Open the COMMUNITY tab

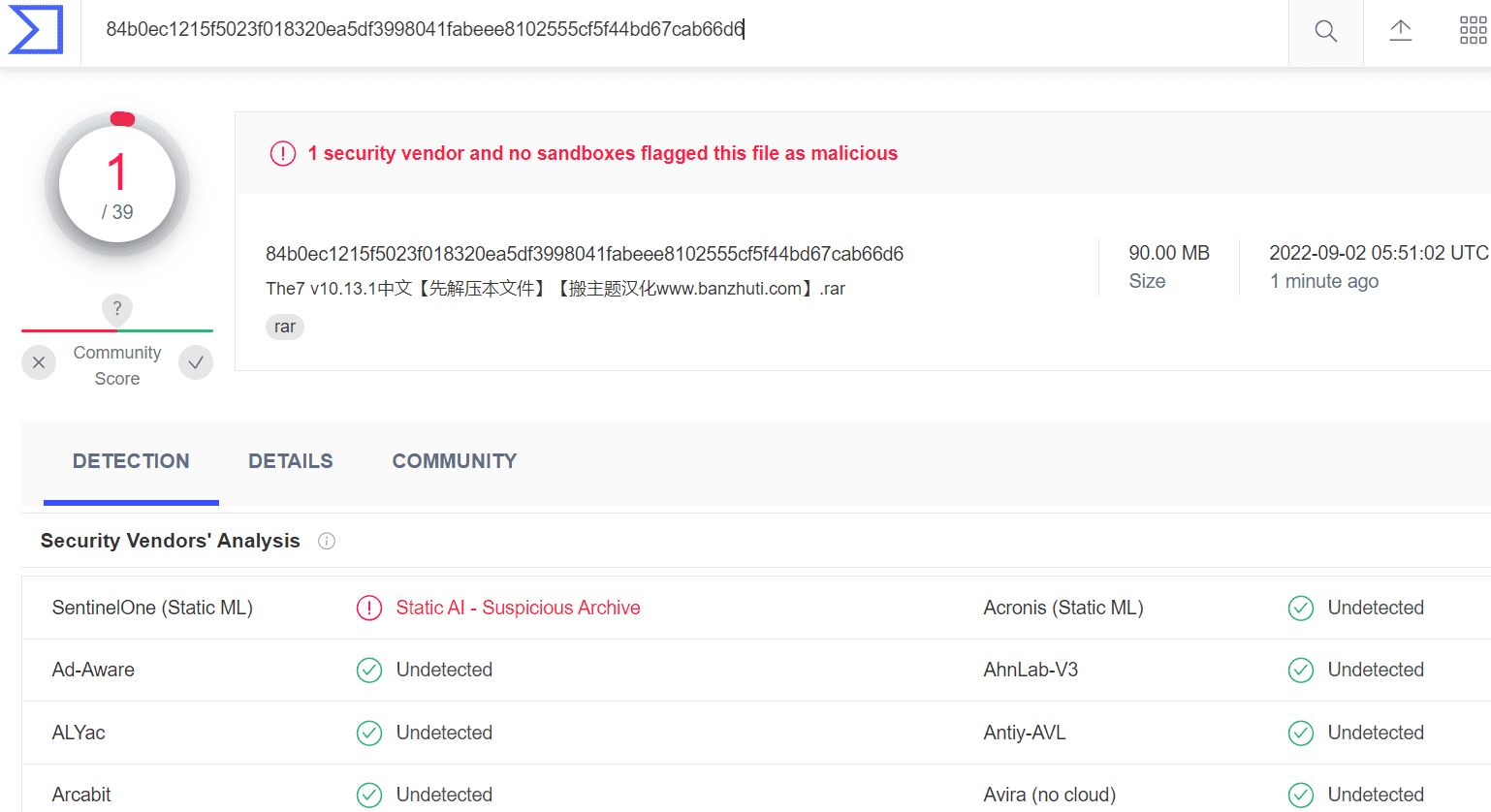tap(455, 461)
